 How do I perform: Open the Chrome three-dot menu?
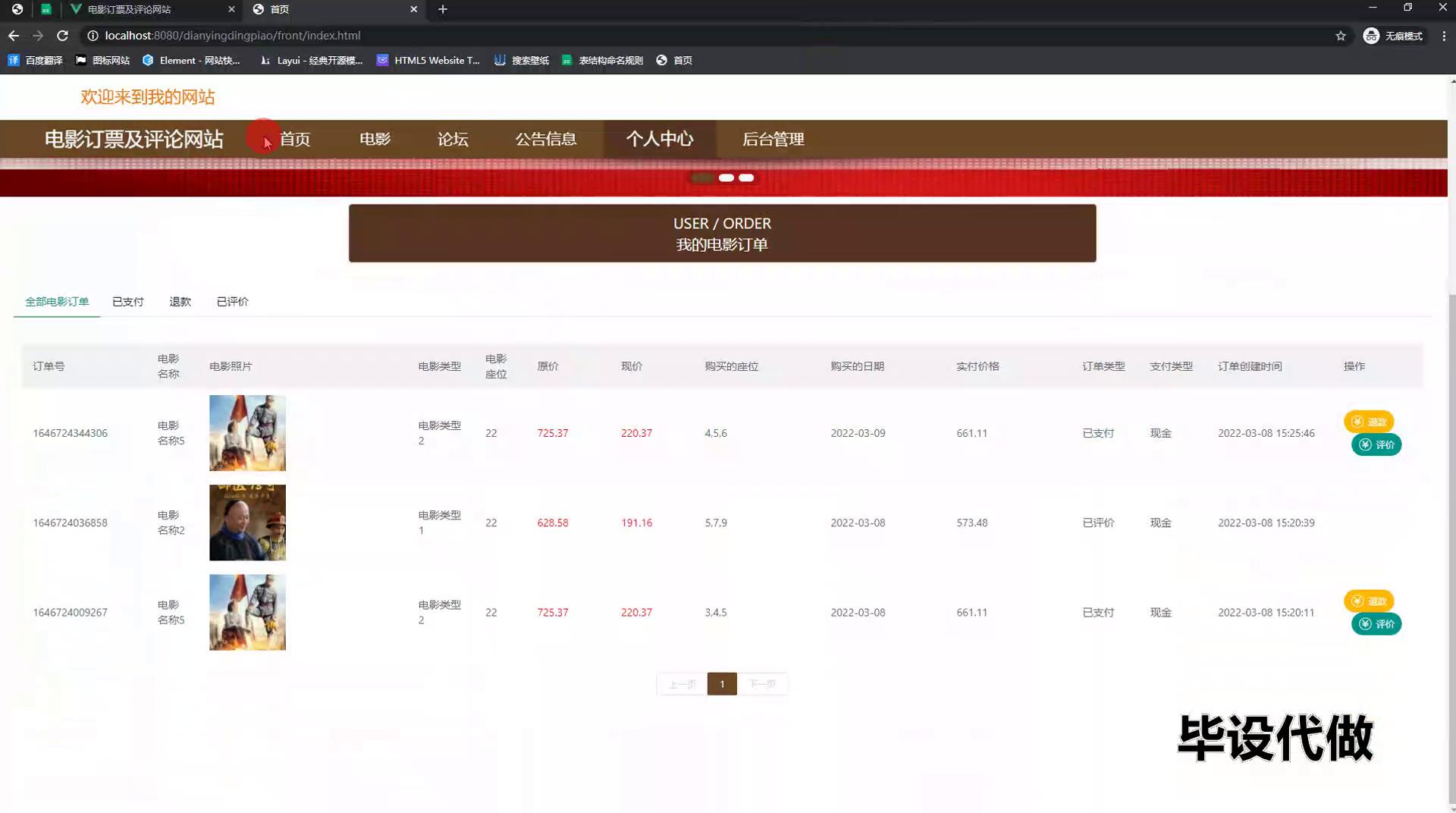point(1444,36)
